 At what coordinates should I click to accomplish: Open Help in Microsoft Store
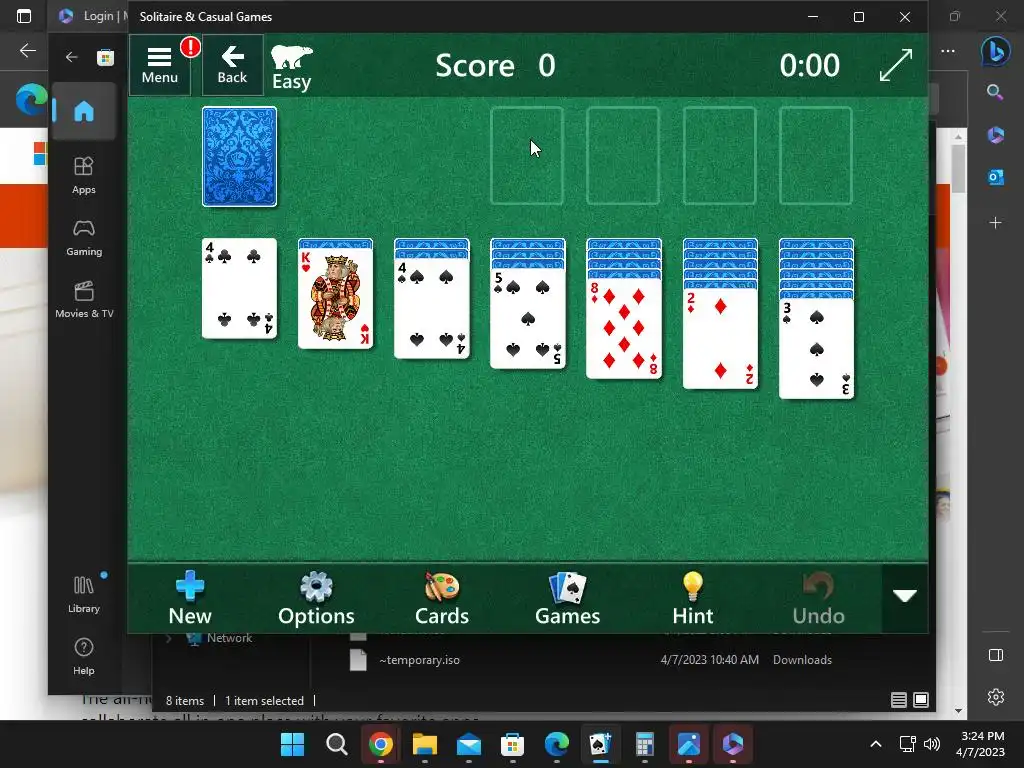[84, 656]
